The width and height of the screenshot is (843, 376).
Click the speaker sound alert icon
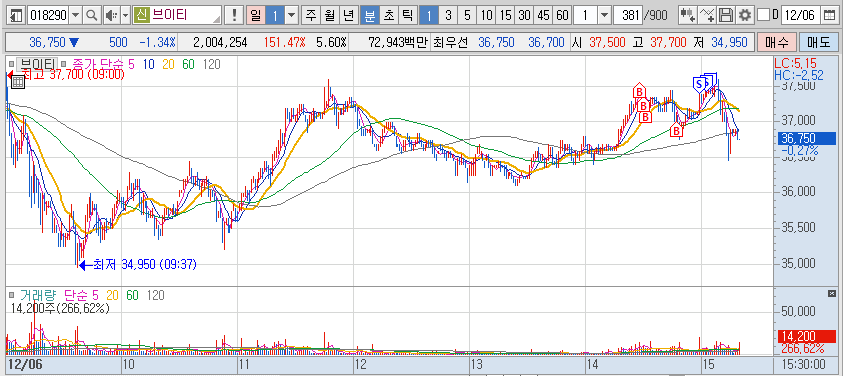point(111,15)
